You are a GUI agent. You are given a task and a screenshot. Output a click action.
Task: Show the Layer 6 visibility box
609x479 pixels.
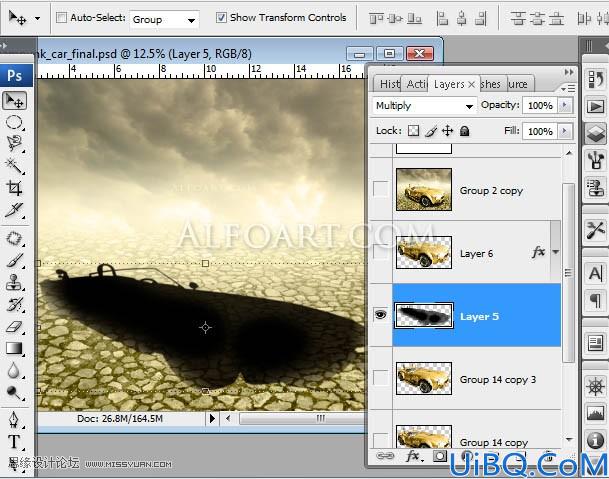(x=380, y=252)
